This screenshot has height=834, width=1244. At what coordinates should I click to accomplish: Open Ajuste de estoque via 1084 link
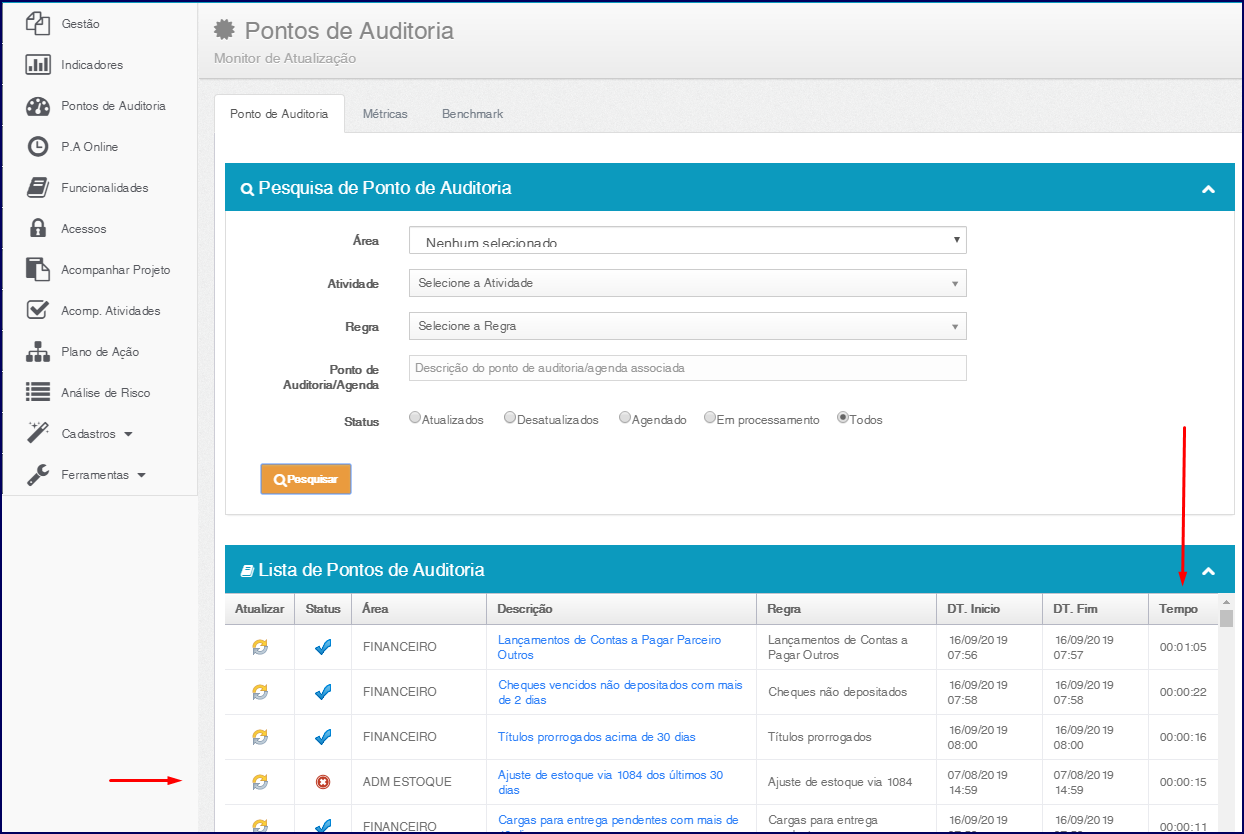click(x=610, y=782)
